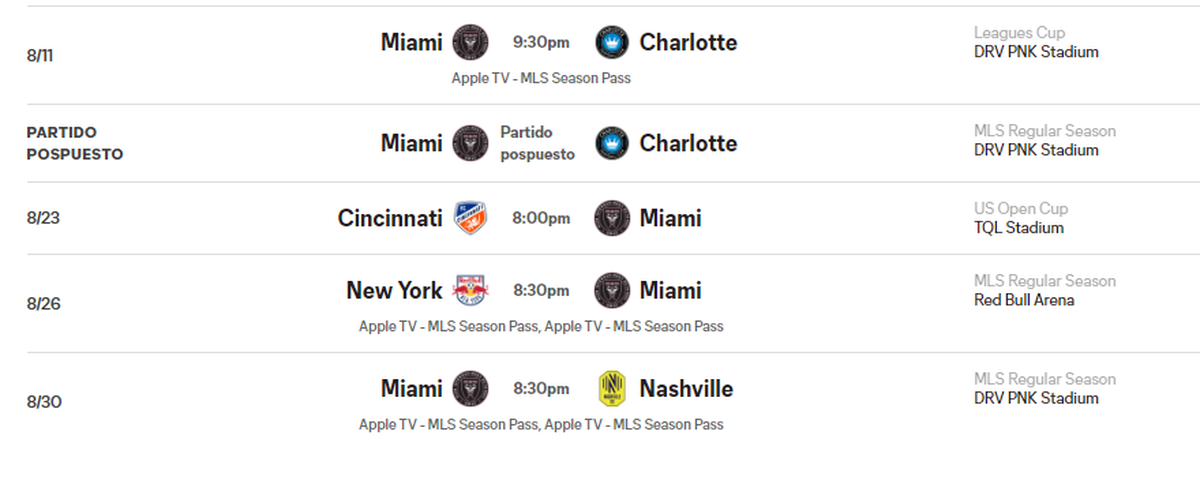Open the Cincinnati team name link
The image size is (1200, 480).
[x=390, y=218]
